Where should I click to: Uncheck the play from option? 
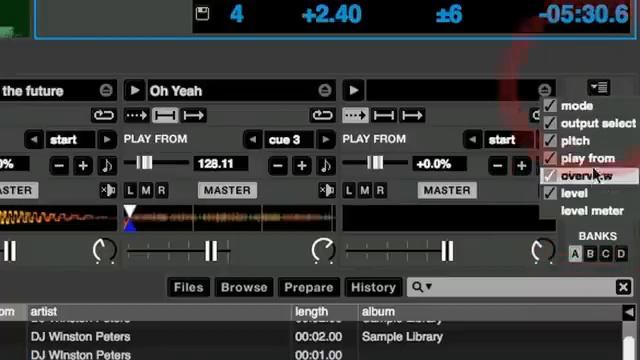588,158
